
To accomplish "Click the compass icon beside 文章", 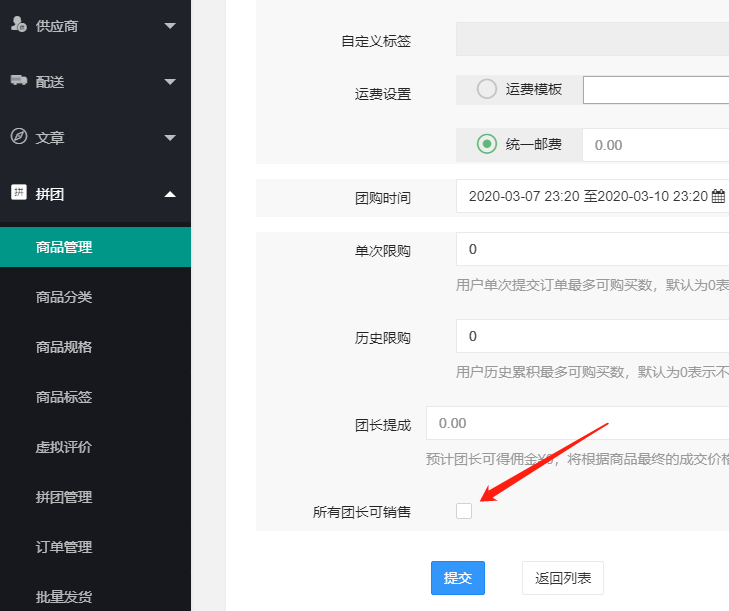I will 19,136.
